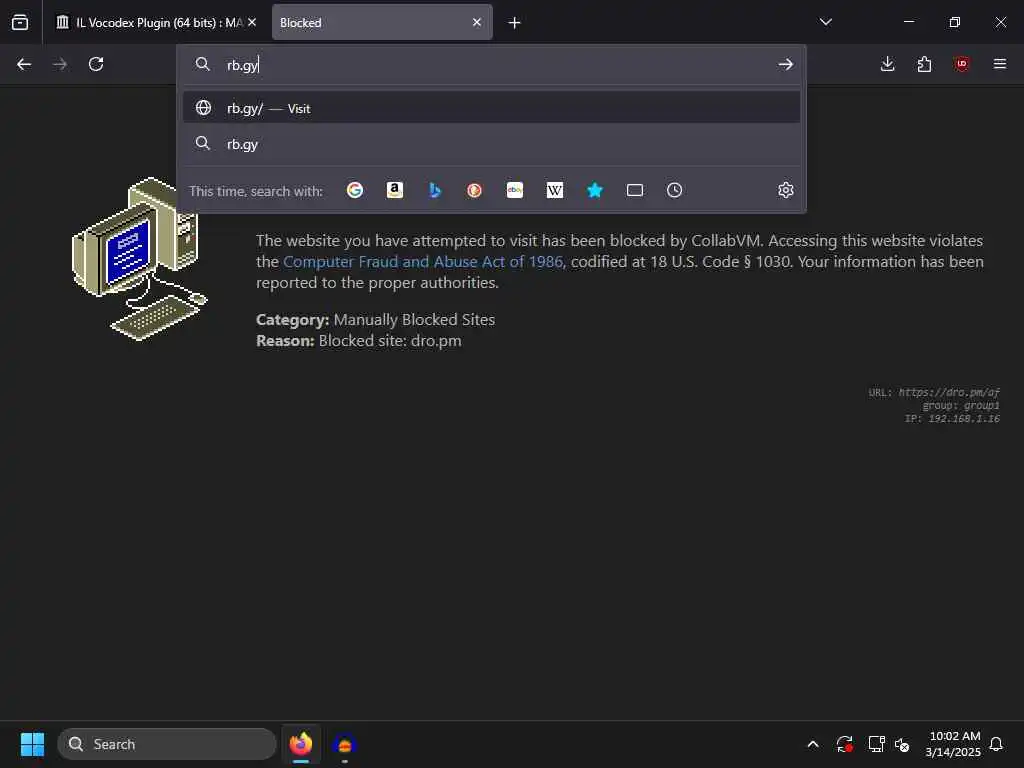
Task: Minimize the Firefox window
Action: pos(908,22)
